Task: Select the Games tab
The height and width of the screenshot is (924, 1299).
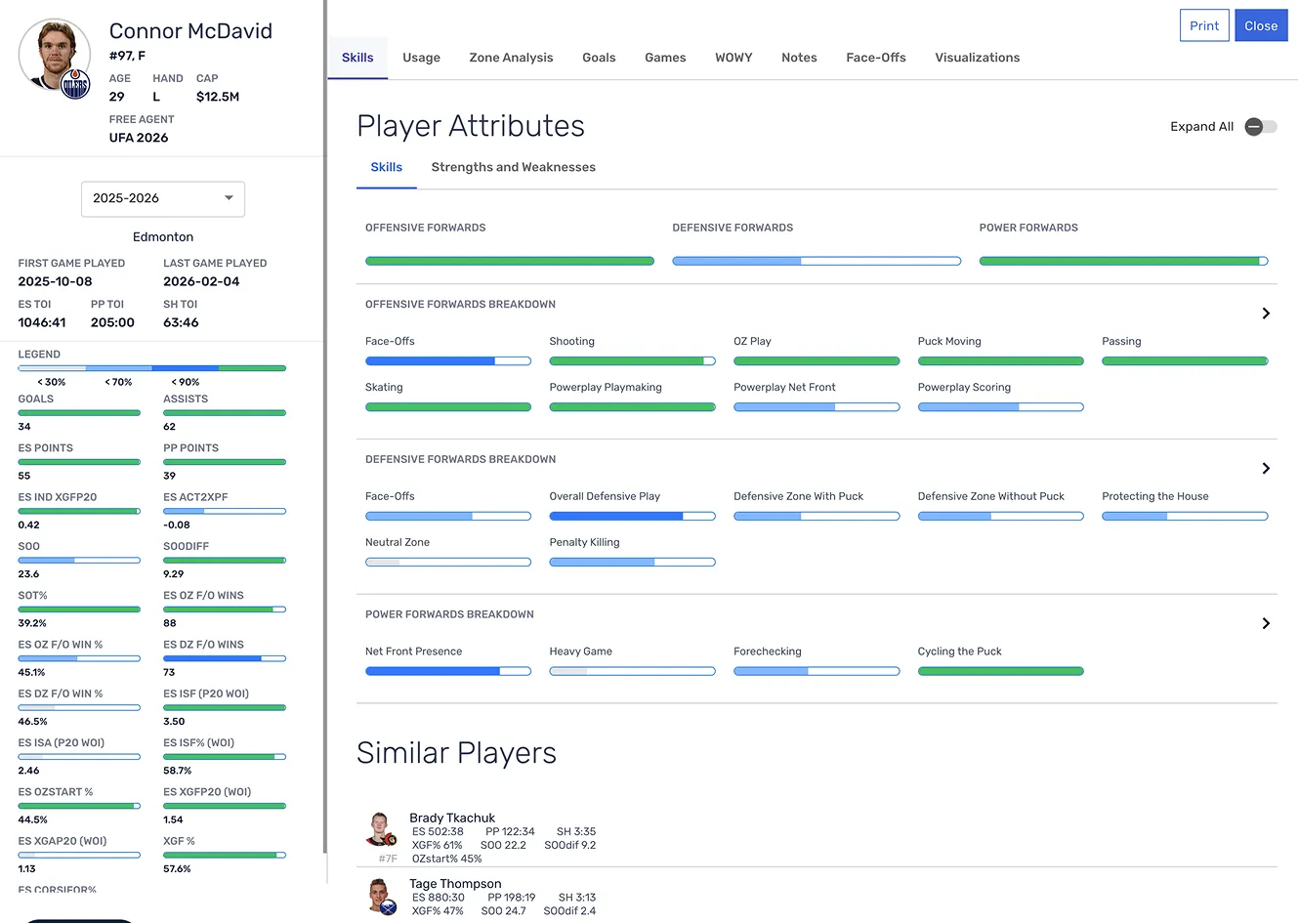Action: point(665,58)
